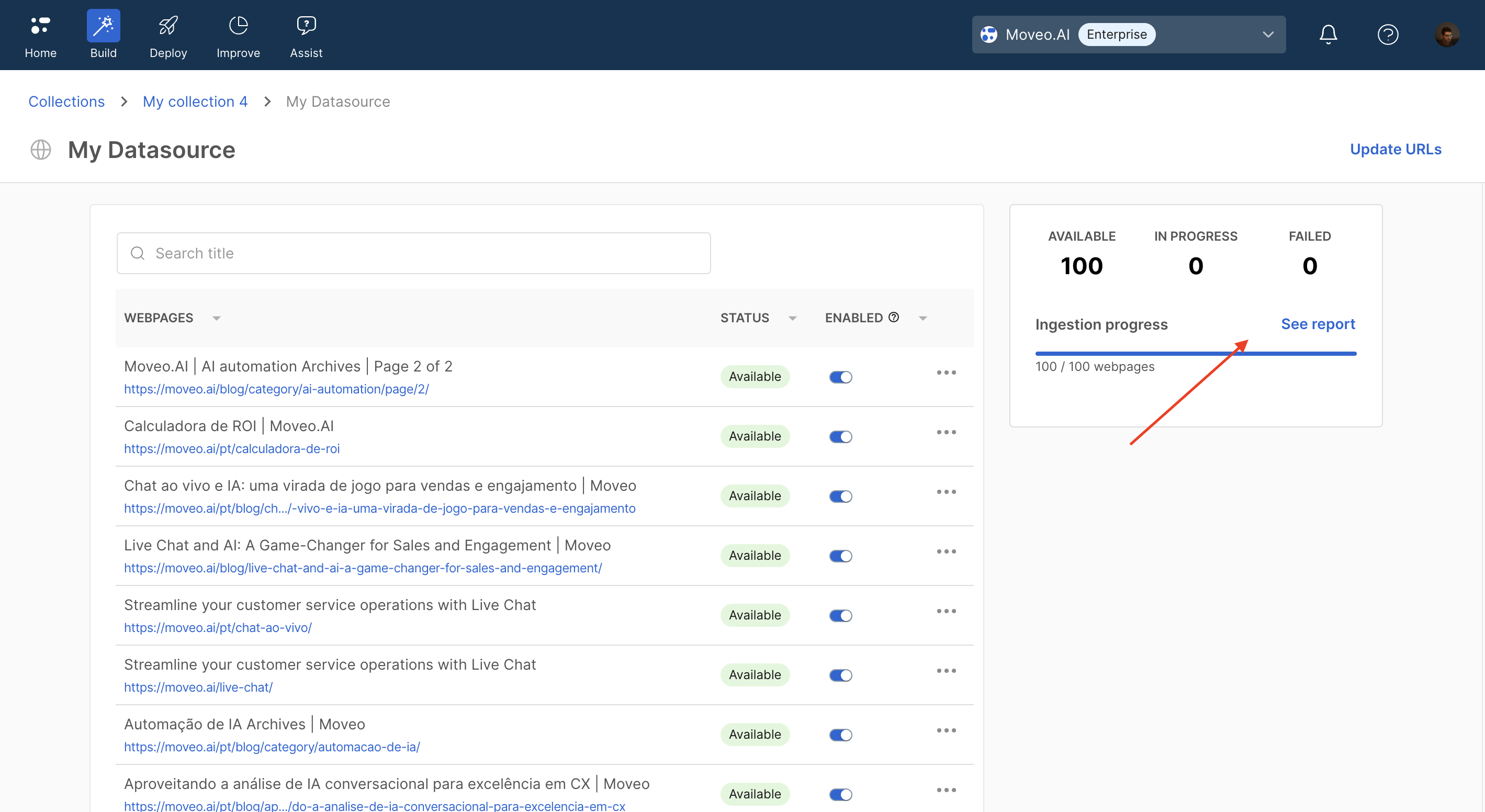Click the help question mark icon

(x=1388, y=35)
